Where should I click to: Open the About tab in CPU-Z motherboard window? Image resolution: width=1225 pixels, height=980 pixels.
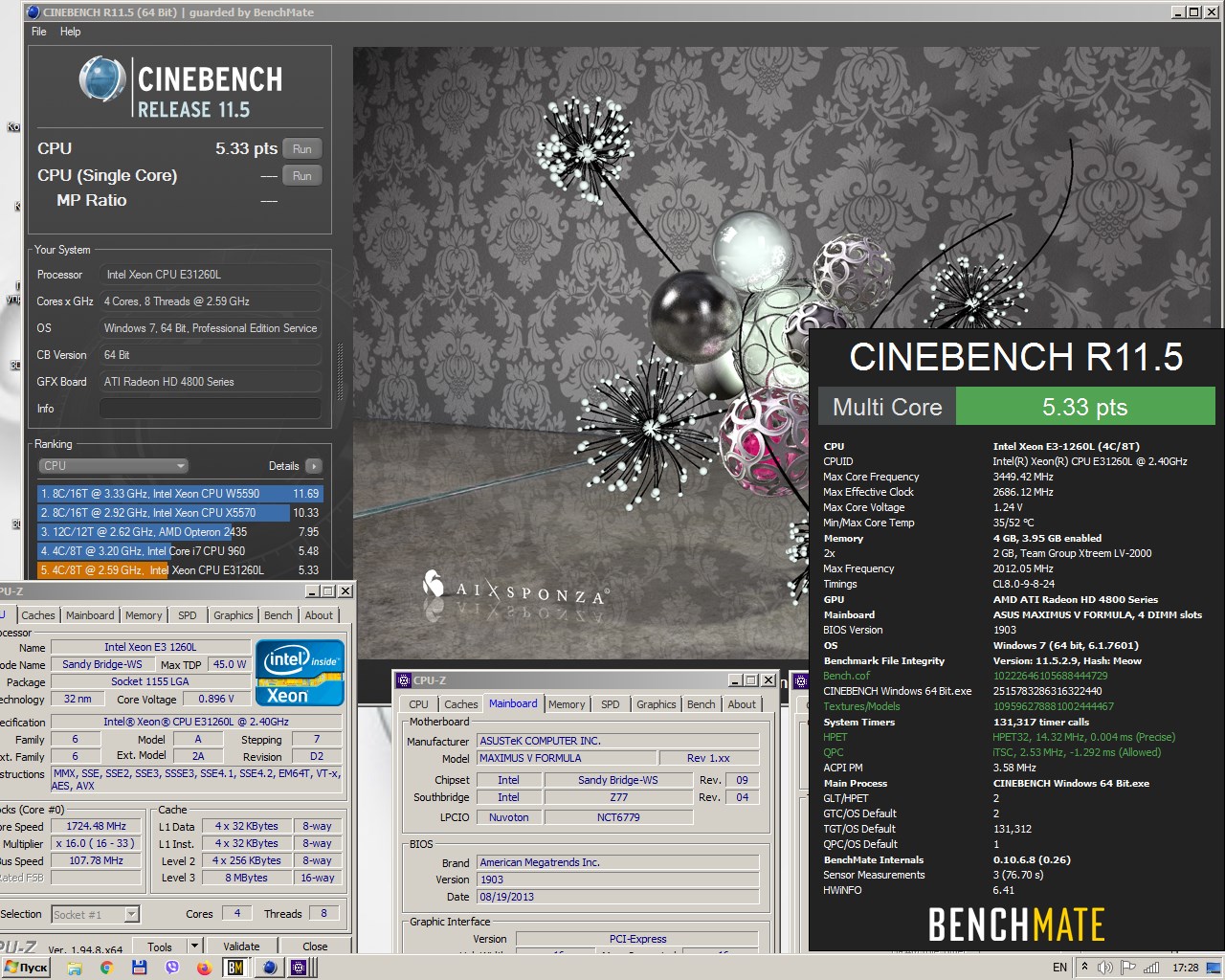coord(742,704)
